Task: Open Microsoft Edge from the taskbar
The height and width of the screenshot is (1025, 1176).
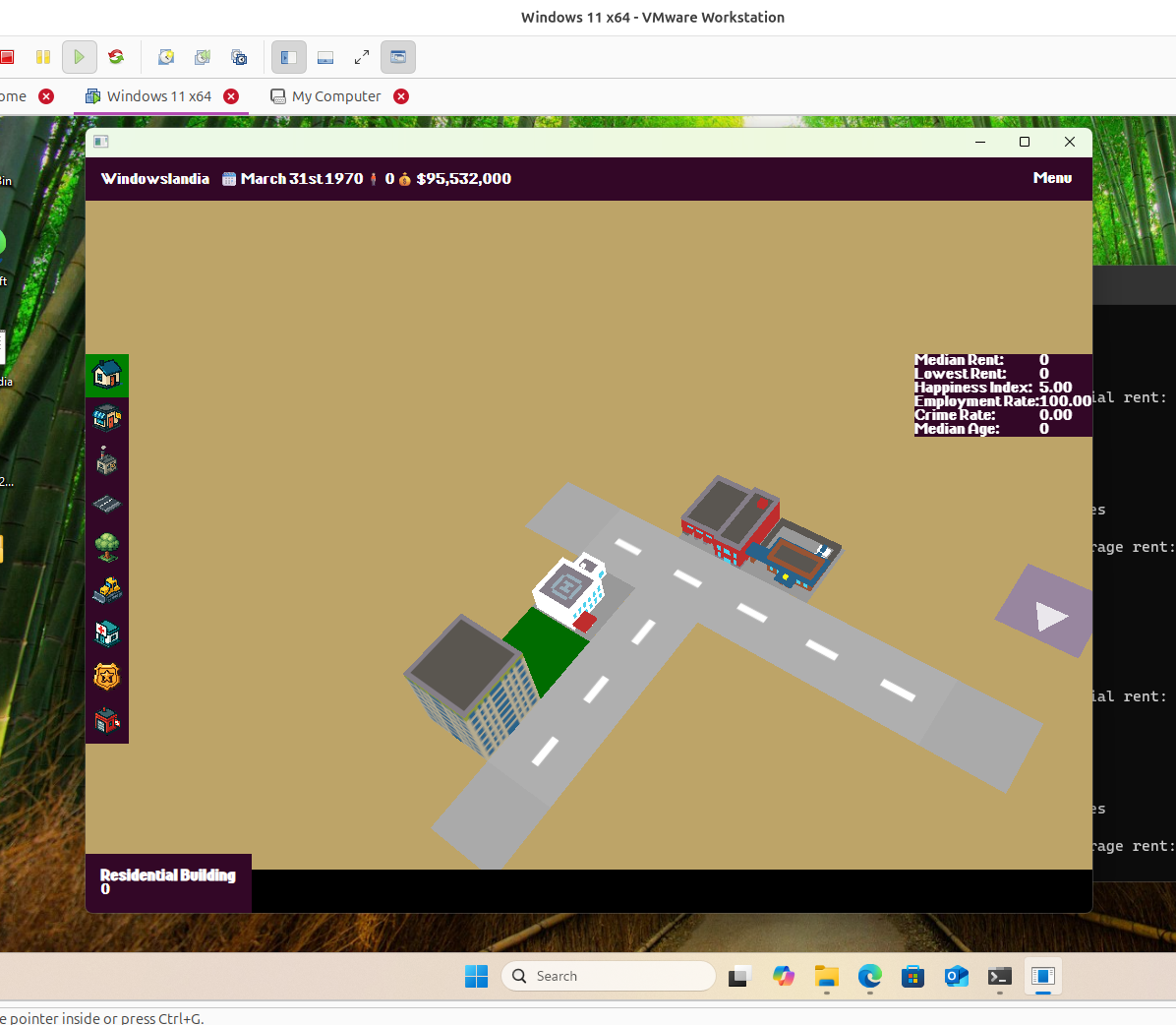Action: (x=869, y=976)
